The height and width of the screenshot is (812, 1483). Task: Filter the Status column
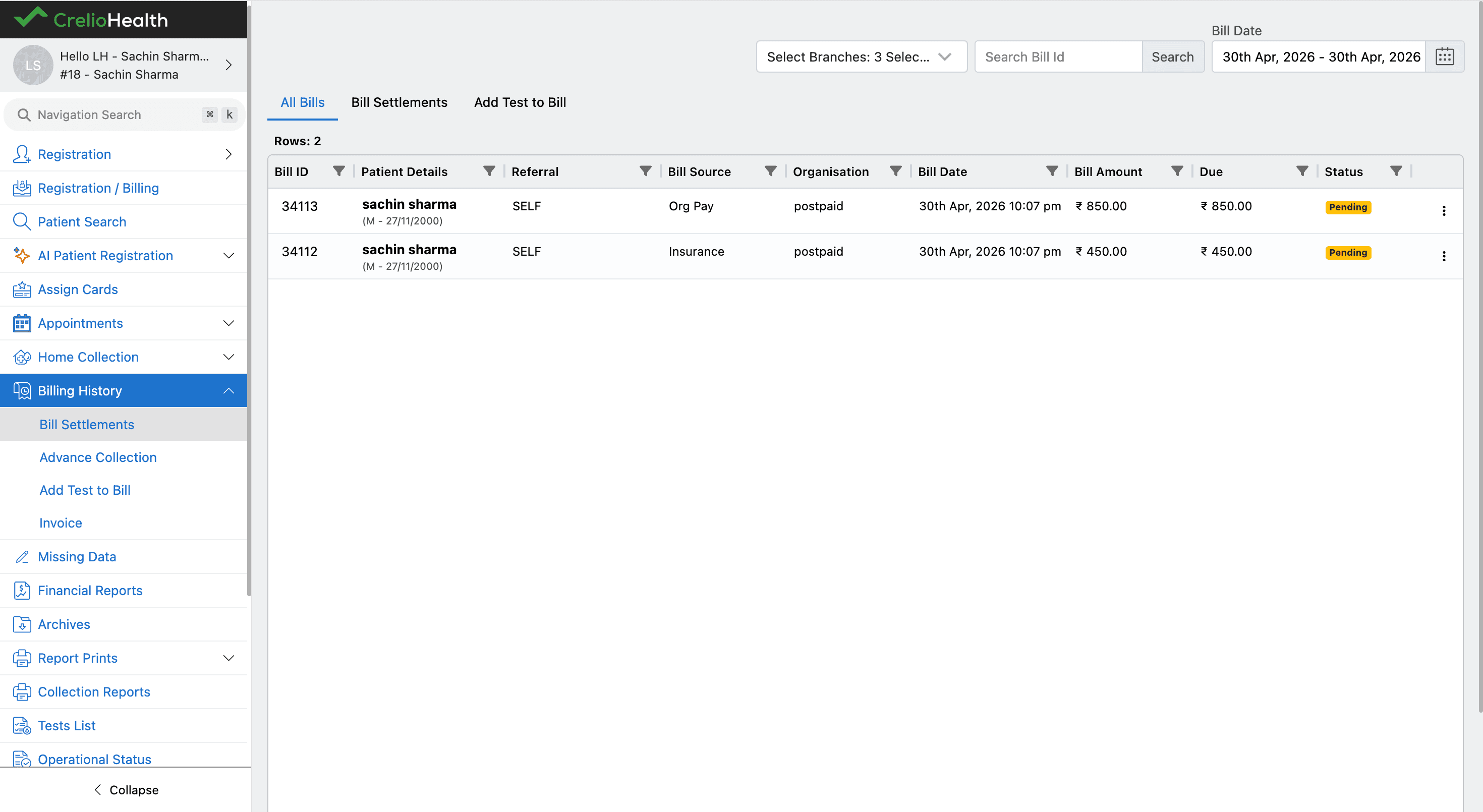click(x=1396, y=171)
